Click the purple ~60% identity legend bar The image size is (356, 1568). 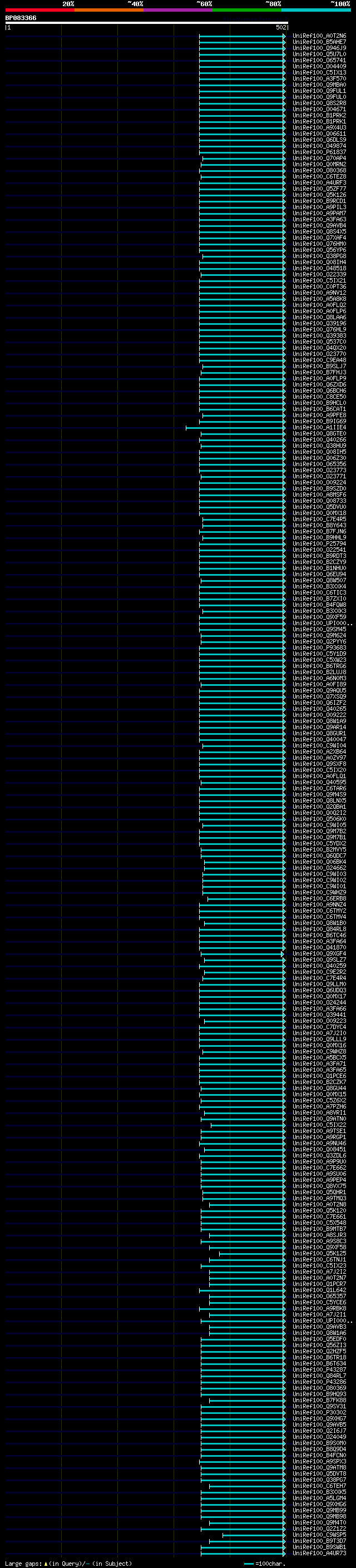(179, 10)
